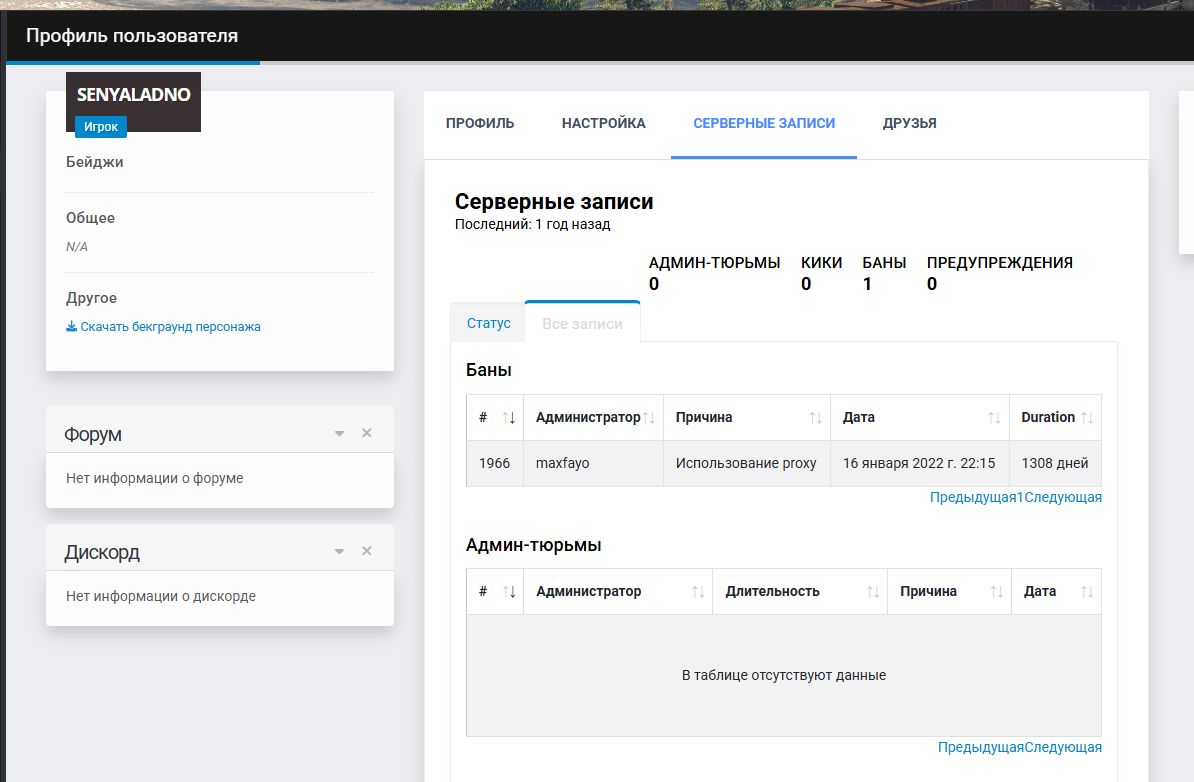Go to Предыдущая page in Баны table
The height and width of the screenshot is (782, 1194).
point(973,497)
